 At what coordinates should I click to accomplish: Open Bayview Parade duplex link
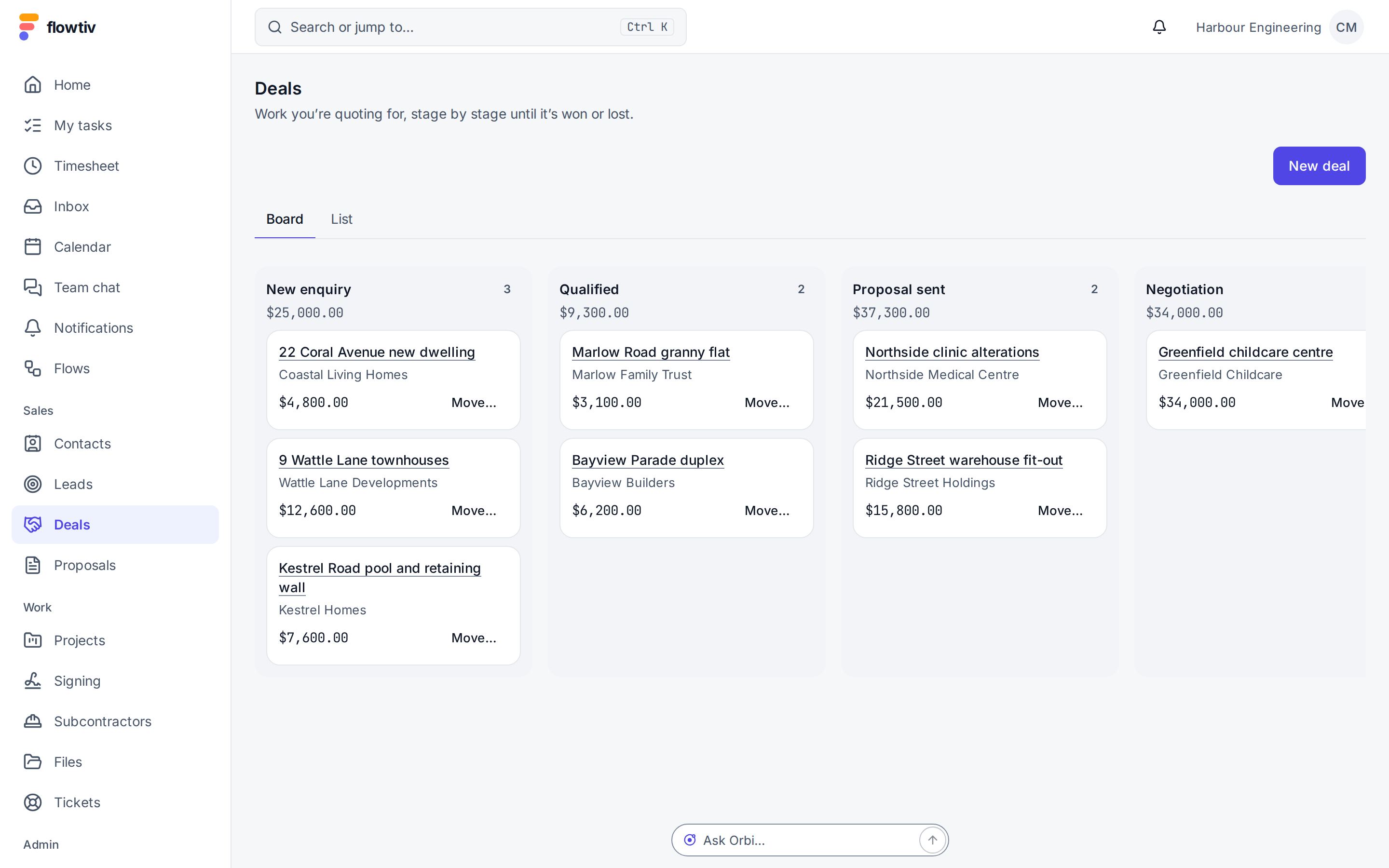(647, 460)
